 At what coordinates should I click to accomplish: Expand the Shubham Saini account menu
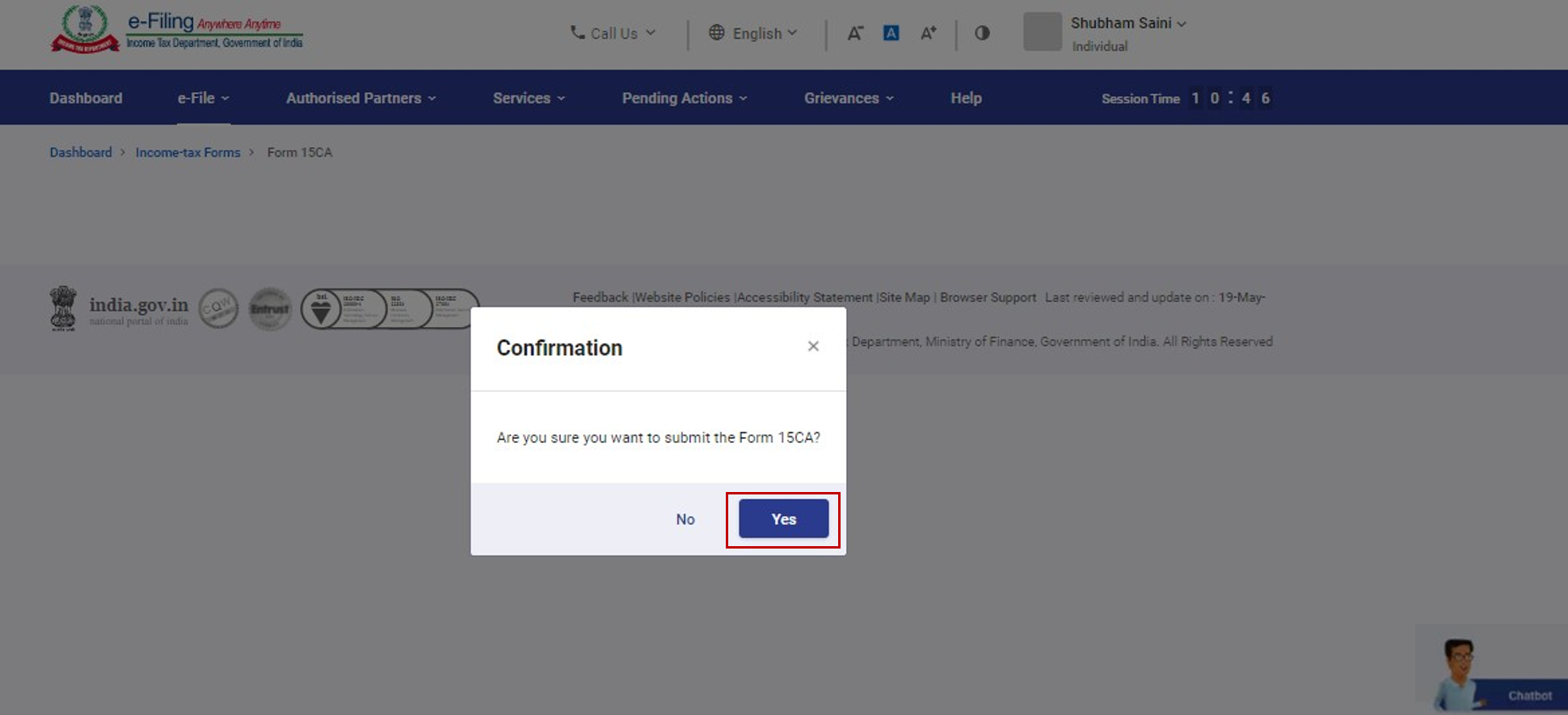coord(1128,23)
